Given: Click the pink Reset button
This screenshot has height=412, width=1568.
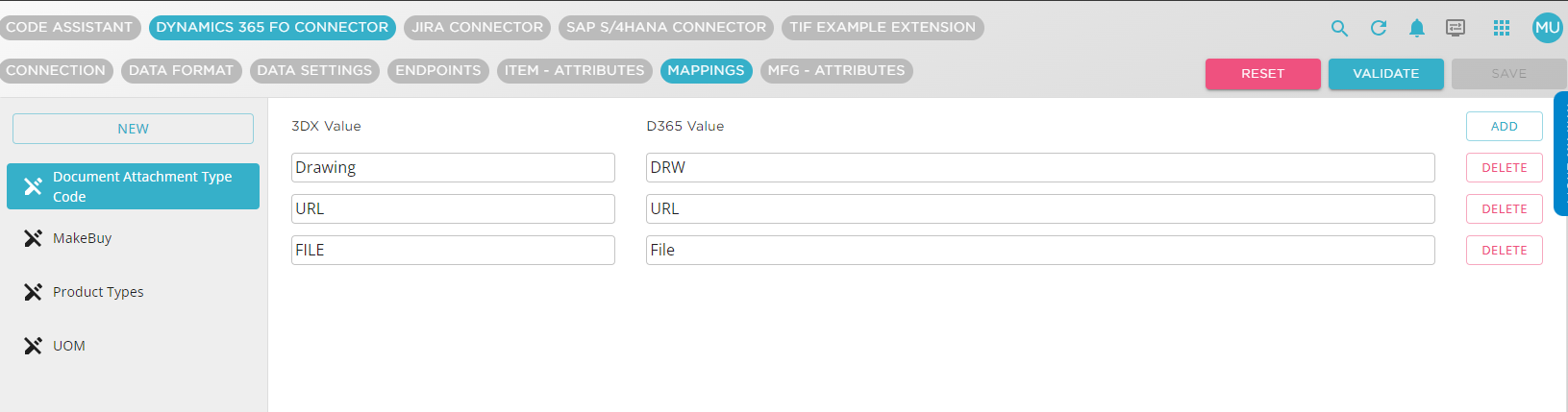Looking at the screenshot, I should coord(1262,74).
